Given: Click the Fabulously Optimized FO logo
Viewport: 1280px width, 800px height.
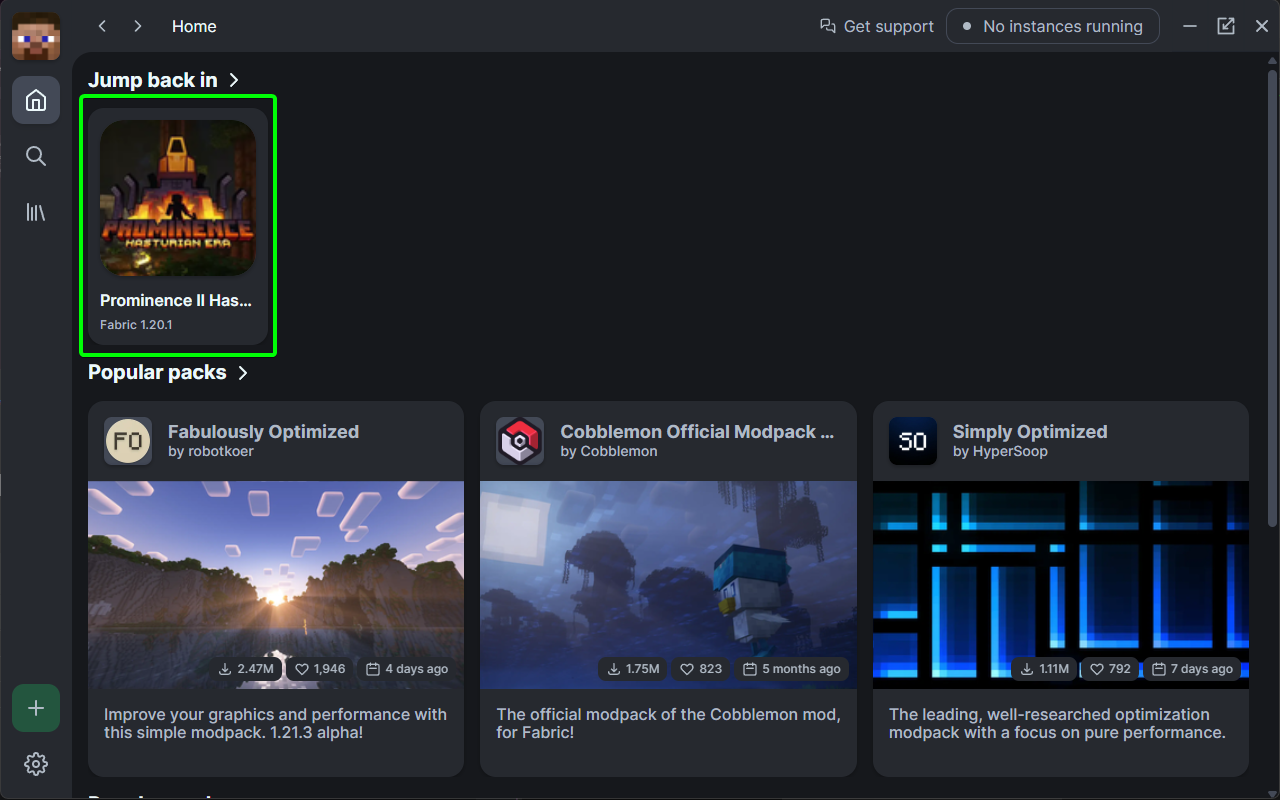Looking at the screenshot, I should pos(128,441).
